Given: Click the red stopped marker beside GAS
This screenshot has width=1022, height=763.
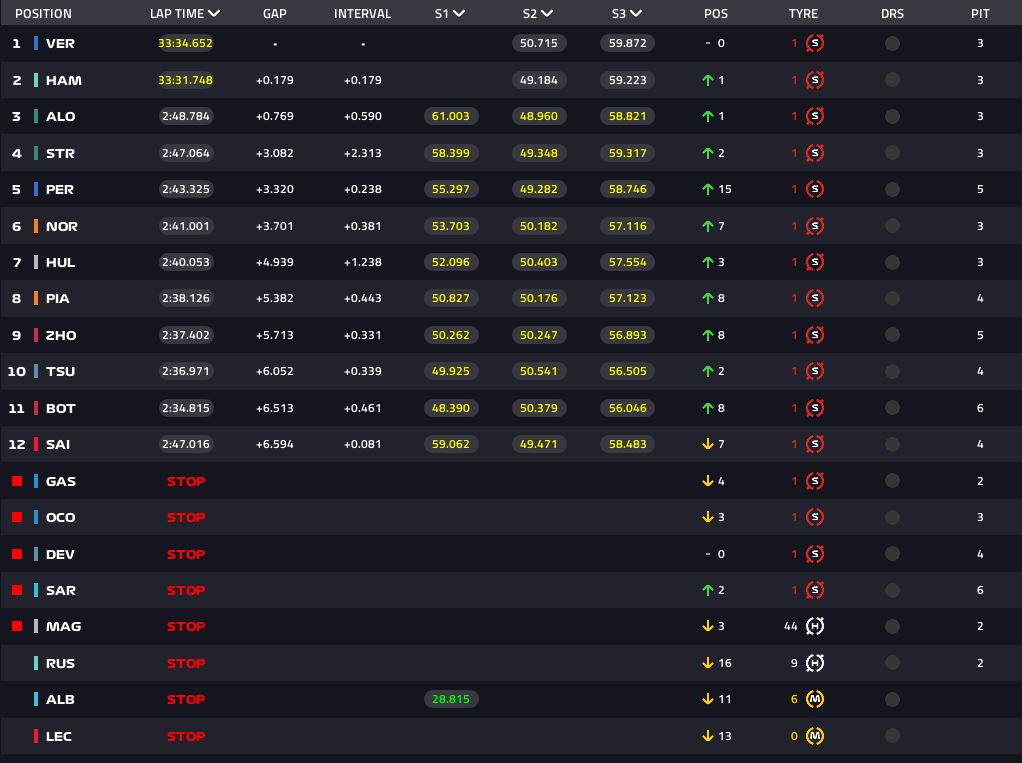Looking at the screenshot, I should tap(17, 481).
